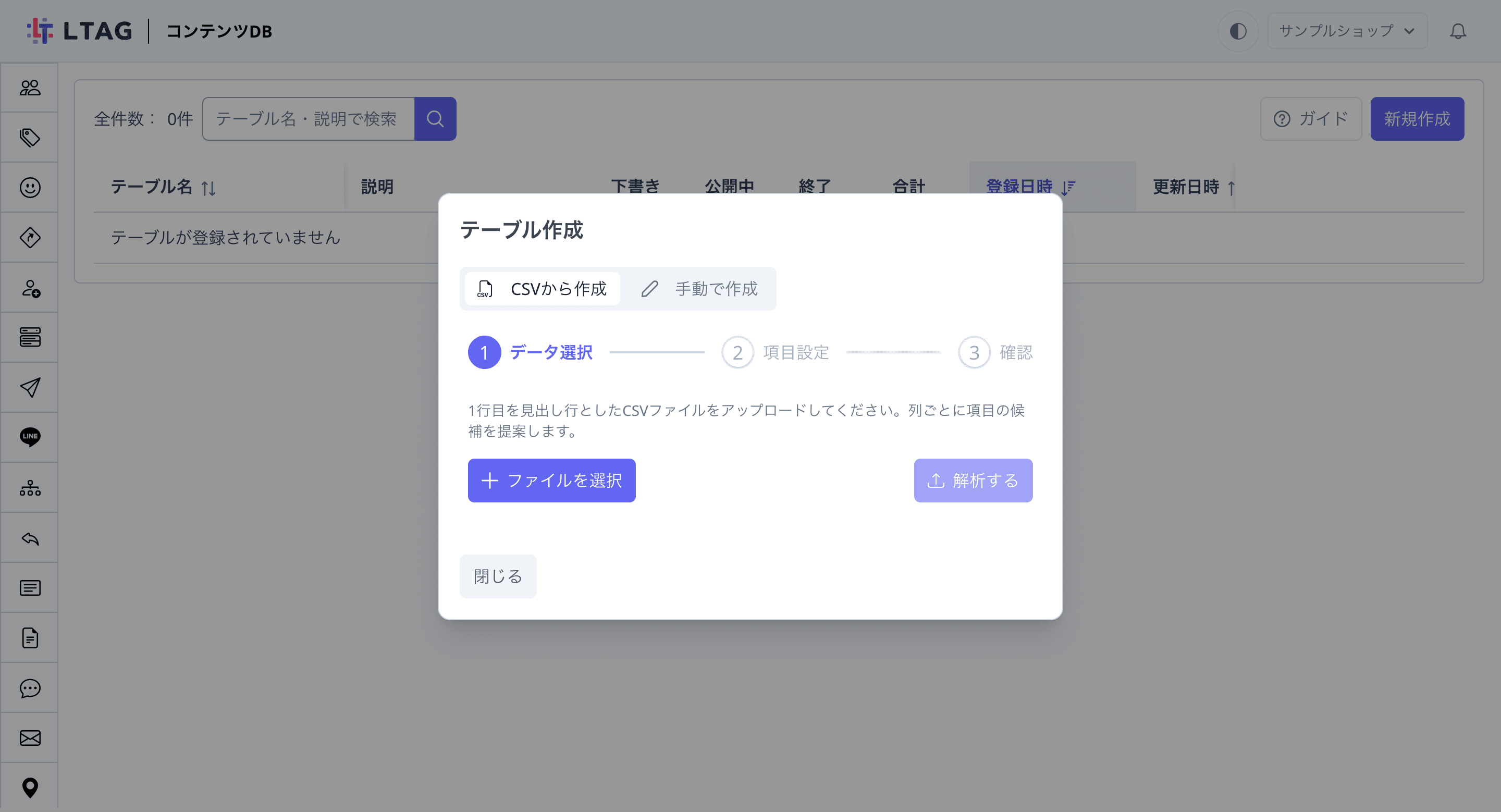This screenshot has height=812, width=1501.
Task: Open the document page sidebar icon
Action: (30, 638)
